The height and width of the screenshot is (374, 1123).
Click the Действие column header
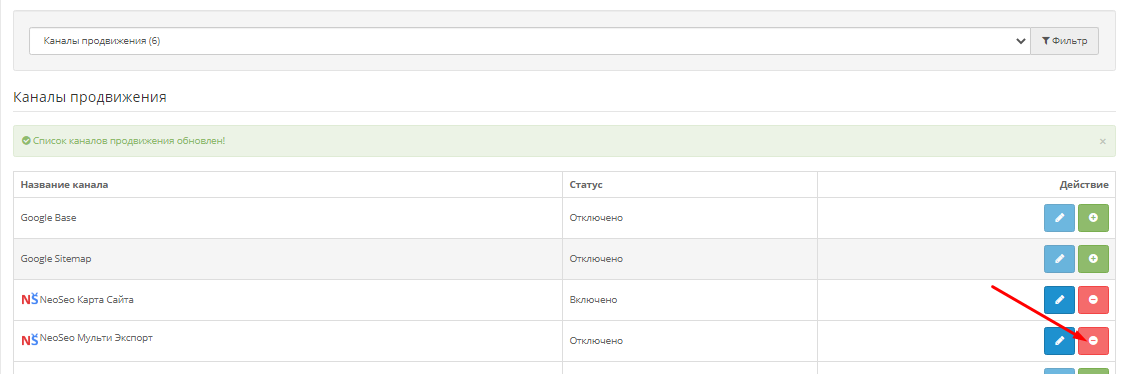(x=1084, y=185)
